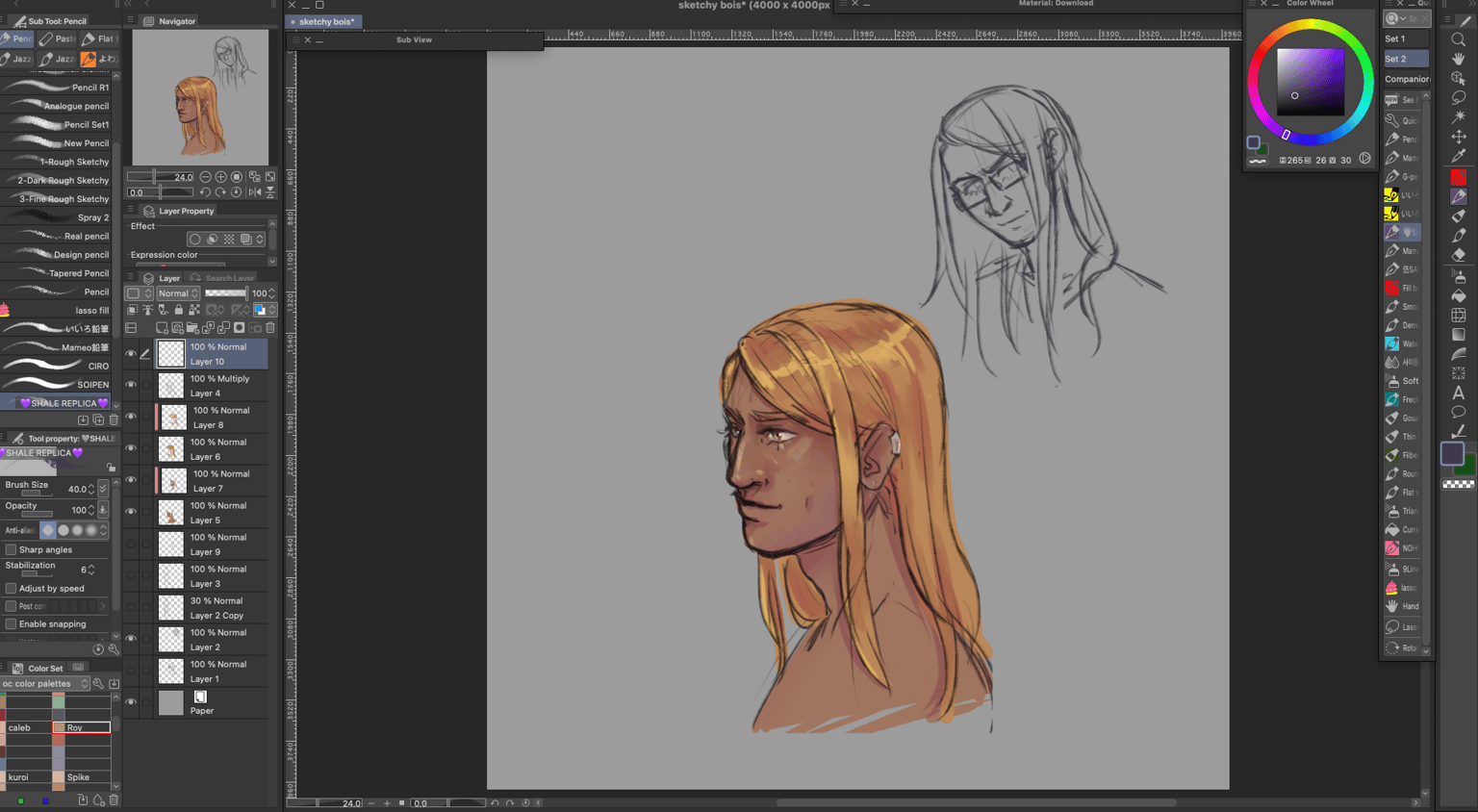Adjust Opacity stepper in tool property
Image resolution: width=1478 pixels, height=812 pixels.
[91, 510]
